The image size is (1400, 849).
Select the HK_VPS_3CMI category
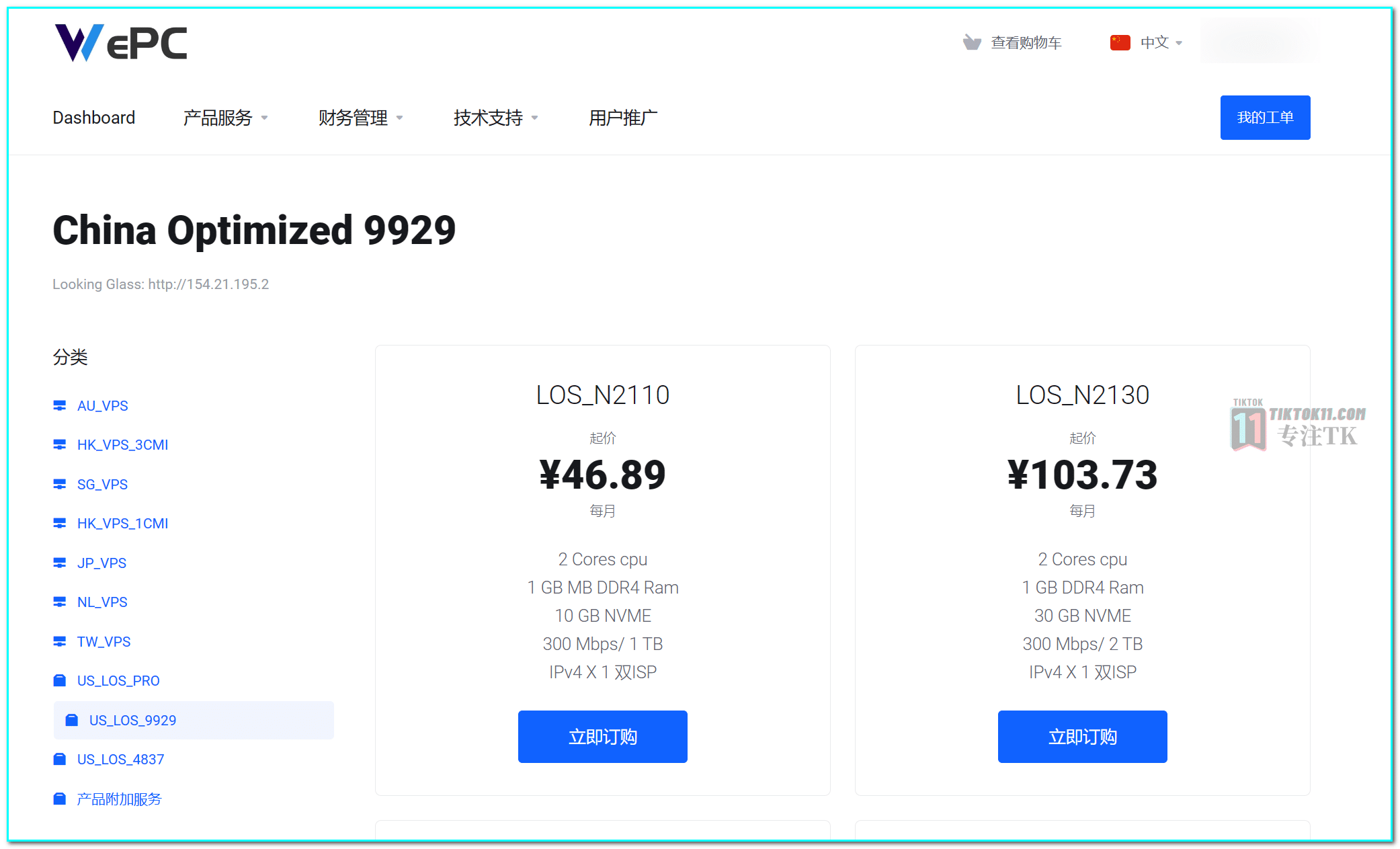[x=122, y=445]
